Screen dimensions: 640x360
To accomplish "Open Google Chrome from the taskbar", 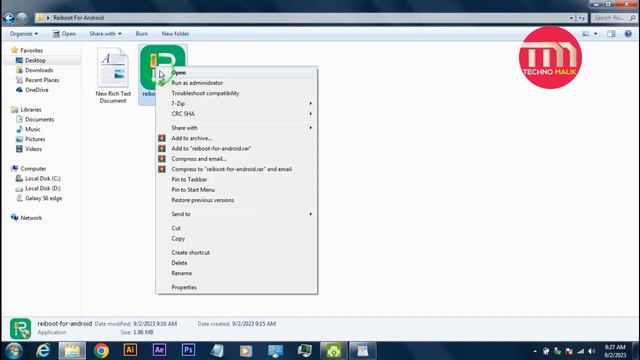I will click(101, 351).
